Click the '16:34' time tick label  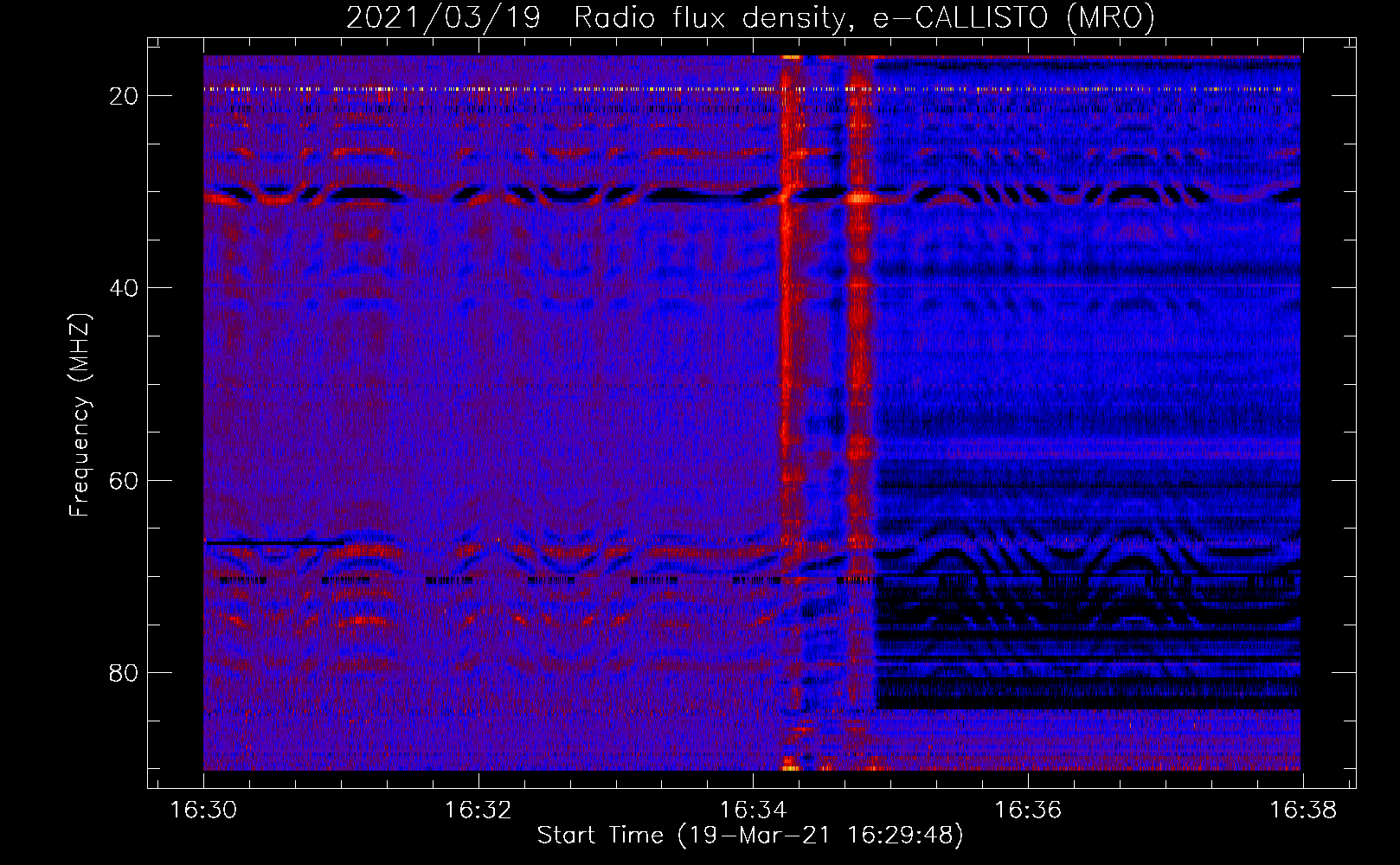click(x=753, y=811)
